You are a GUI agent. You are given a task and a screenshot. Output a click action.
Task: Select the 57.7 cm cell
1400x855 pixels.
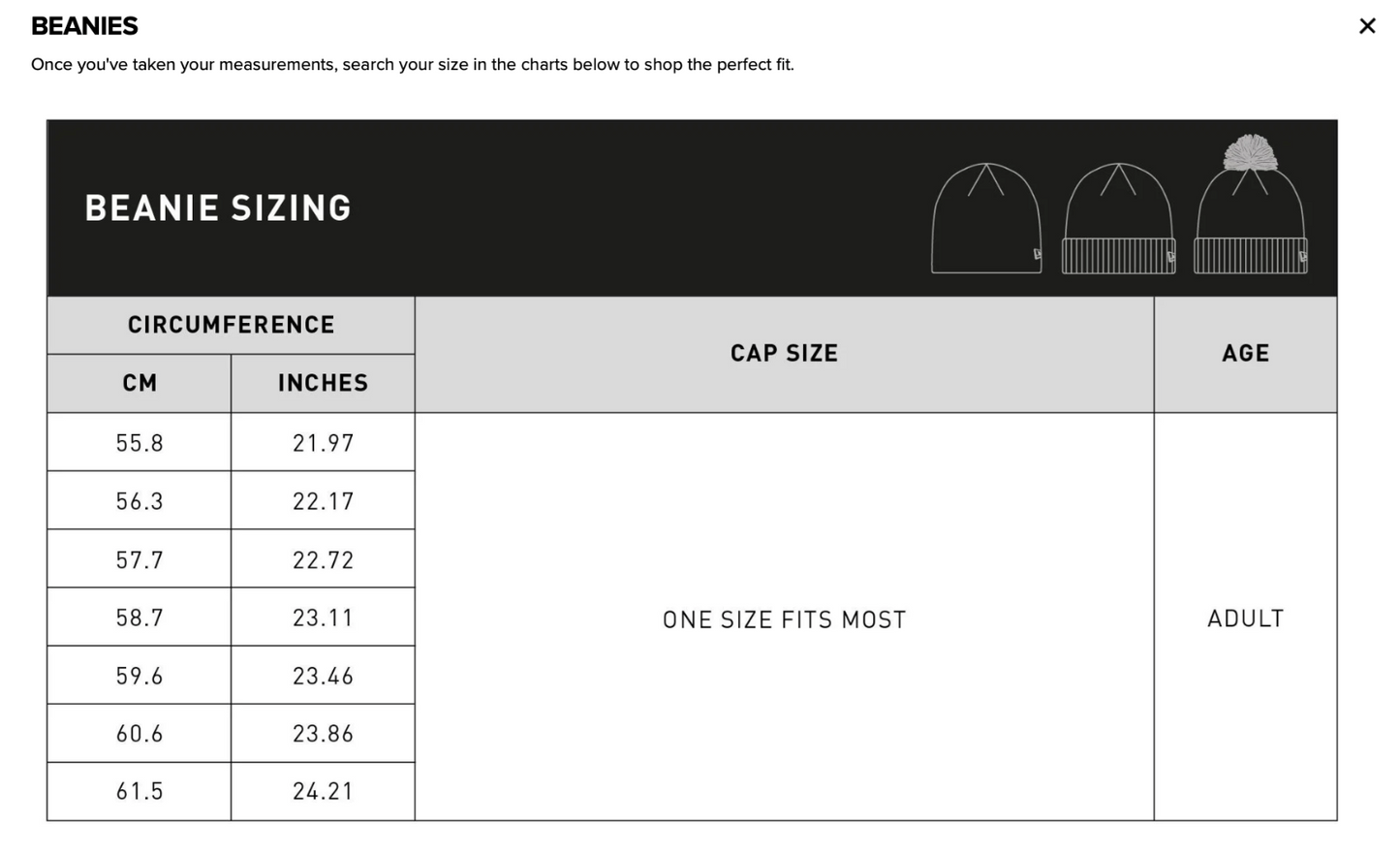(x=140, y=559)
